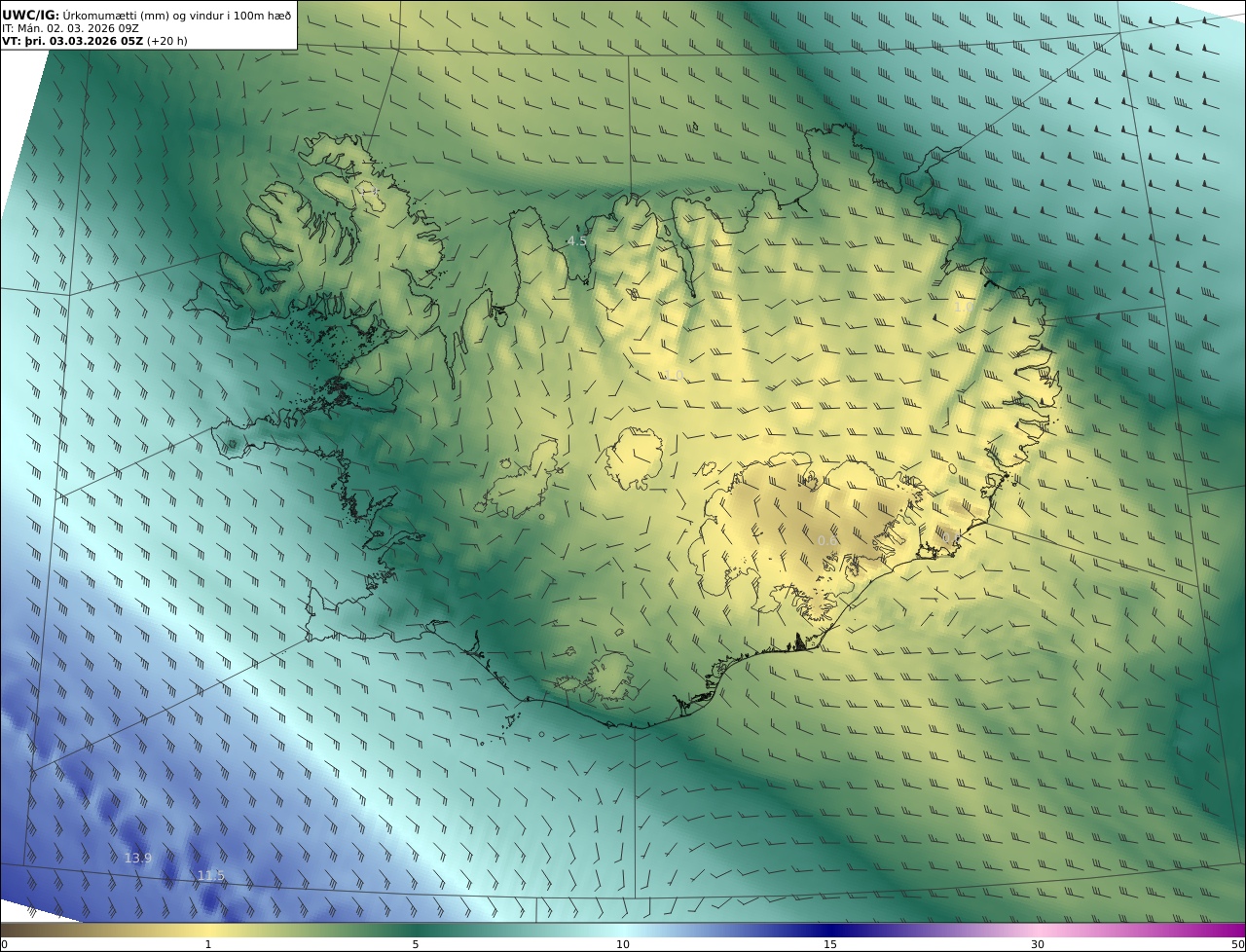Image resolution: width=1246 pixels, height=952 pixels.
Task: Click the Mýrdalsjökull glacier outline near the south coast
Action: click(x=610, y=677)
